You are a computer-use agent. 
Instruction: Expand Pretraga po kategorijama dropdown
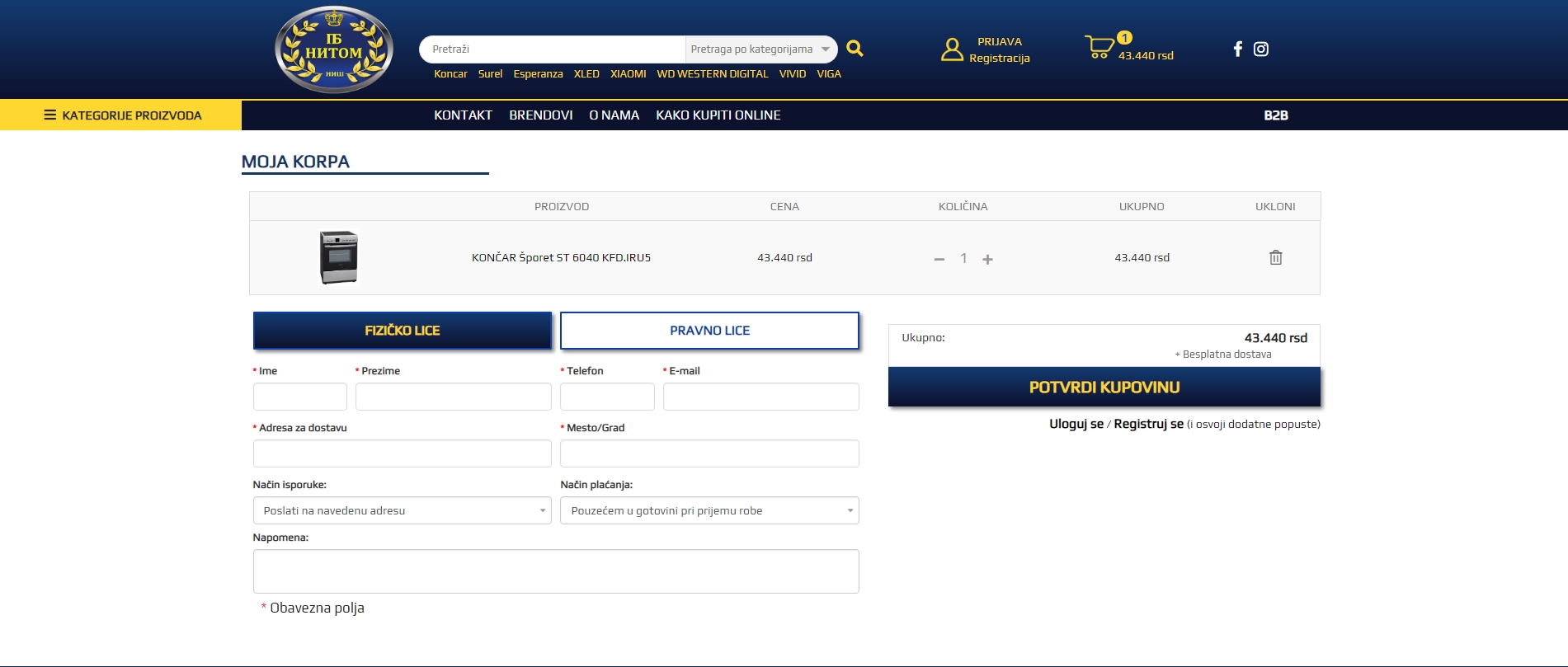760,49
